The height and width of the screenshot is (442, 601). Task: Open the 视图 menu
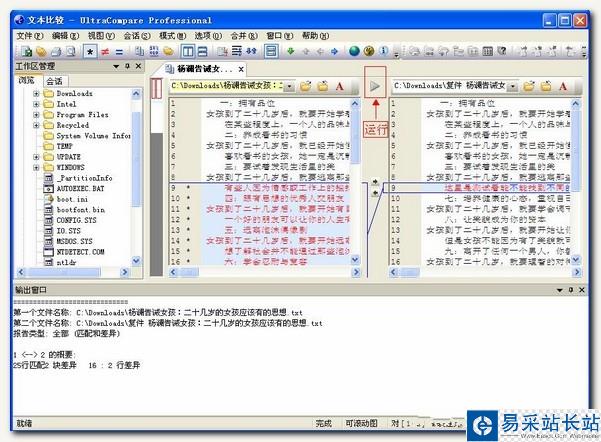tap(101, 36)
